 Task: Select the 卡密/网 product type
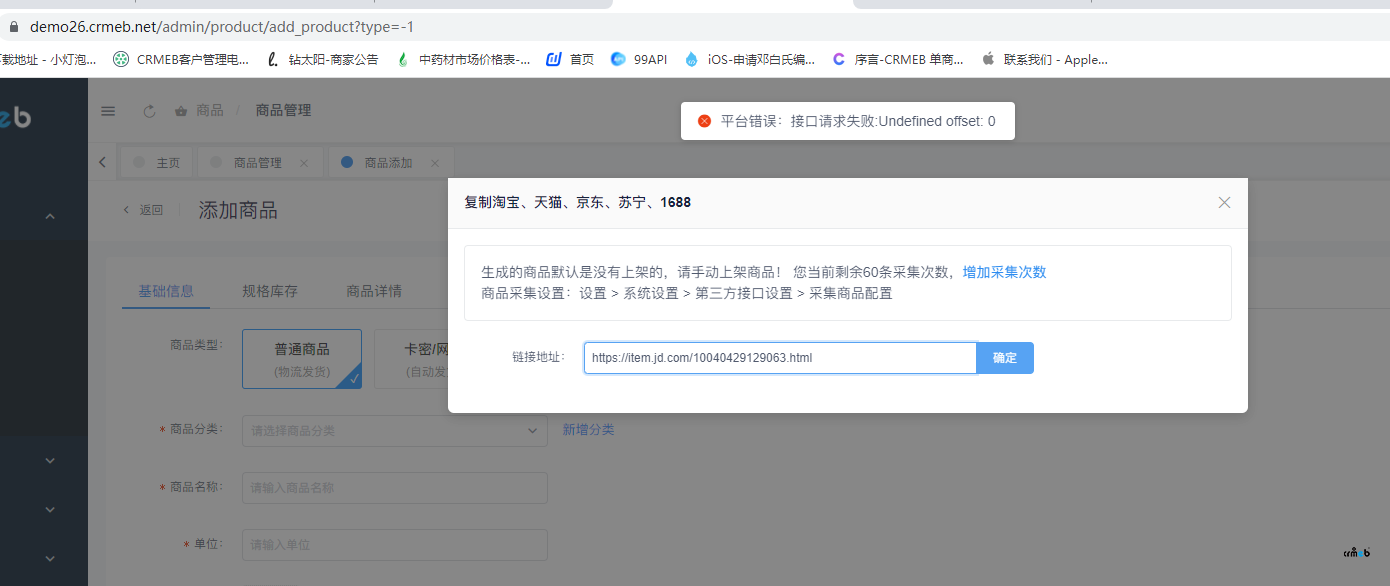(x=411, y=359)
